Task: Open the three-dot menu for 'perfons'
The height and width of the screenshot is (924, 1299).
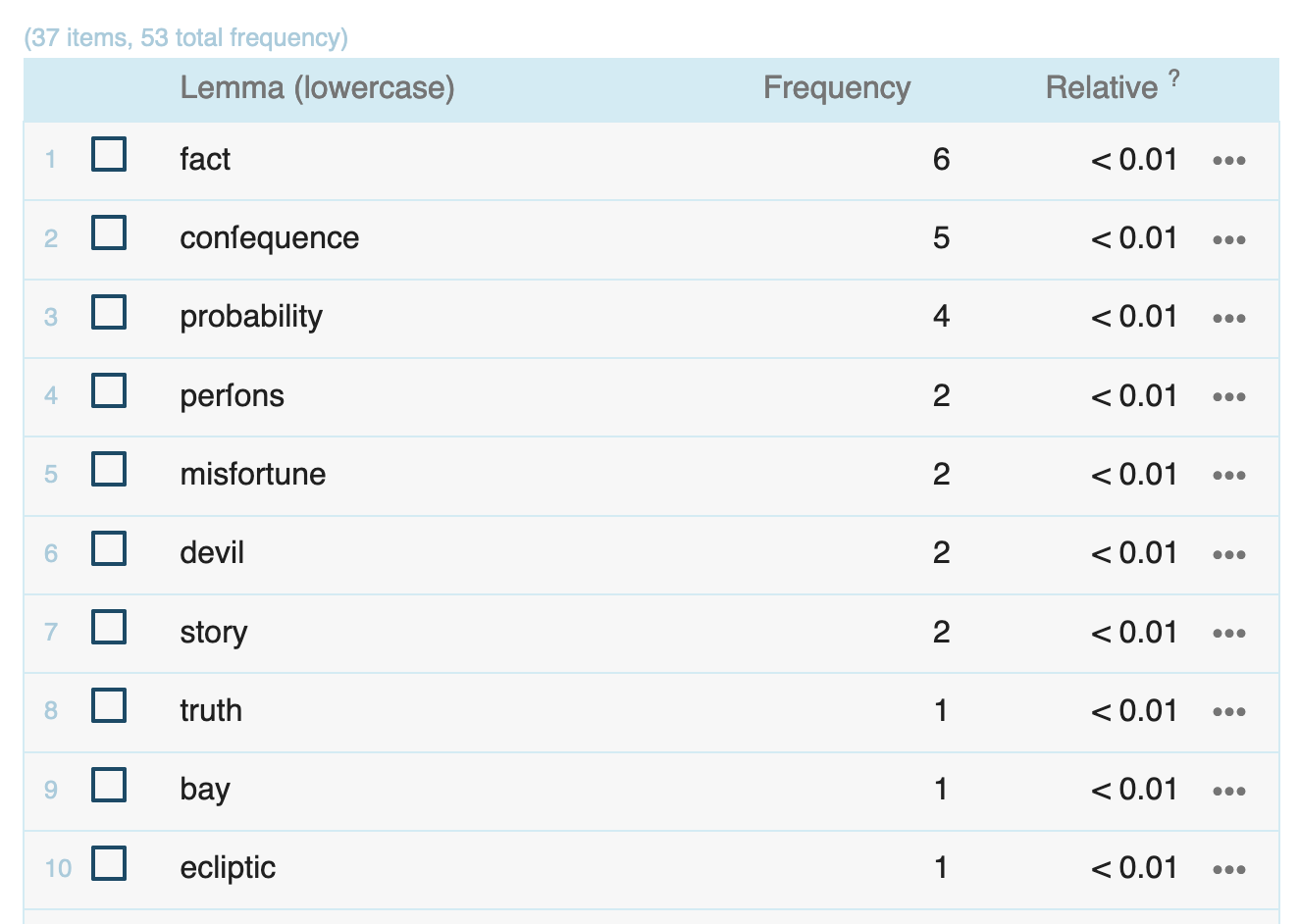Action: tap(1228, 397)
